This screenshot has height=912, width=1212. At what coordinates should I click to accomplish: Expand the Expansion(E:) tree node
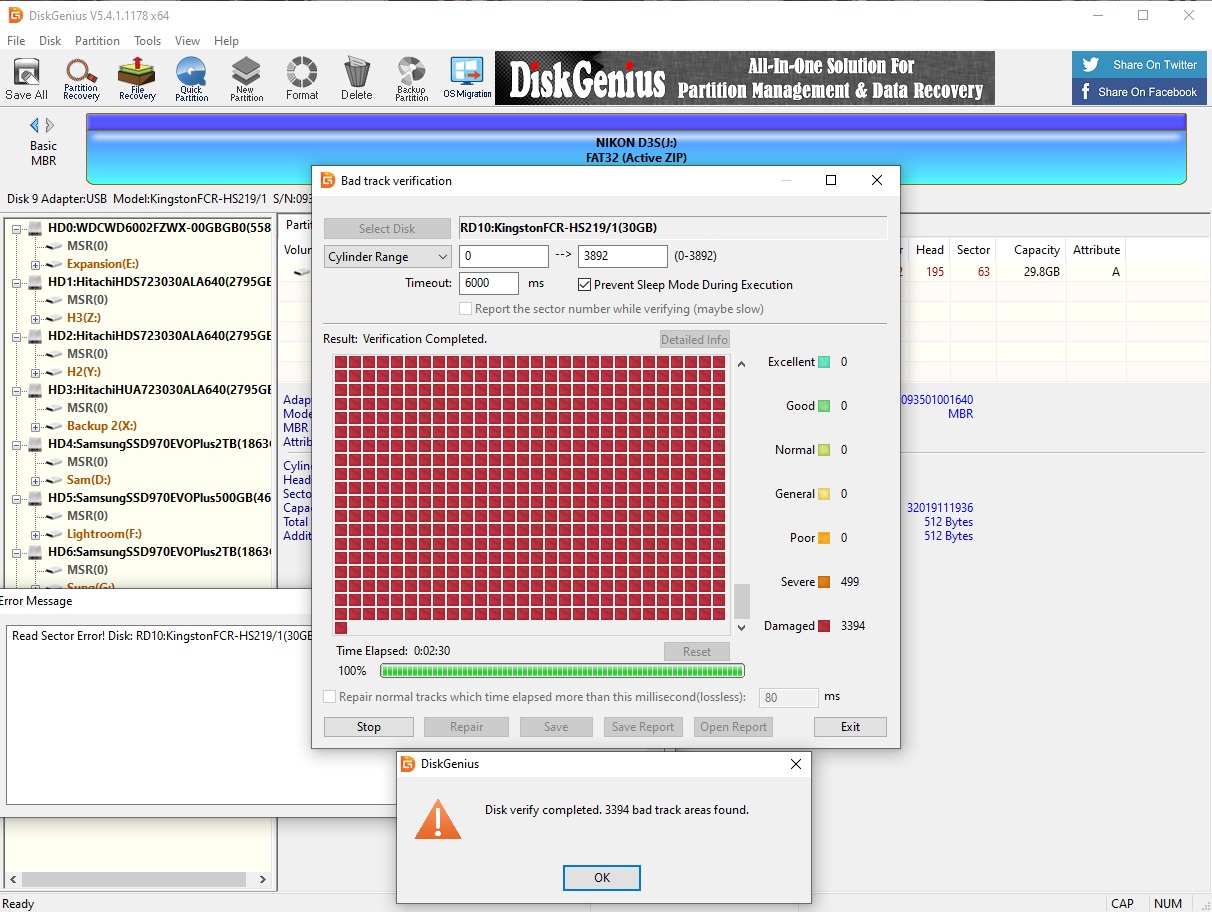(35, 264)
